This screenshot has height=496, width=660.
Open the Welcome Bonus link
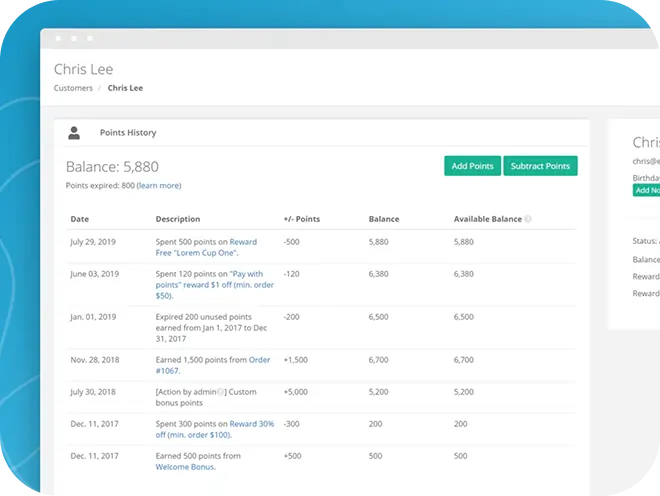(x=185, y=467)
